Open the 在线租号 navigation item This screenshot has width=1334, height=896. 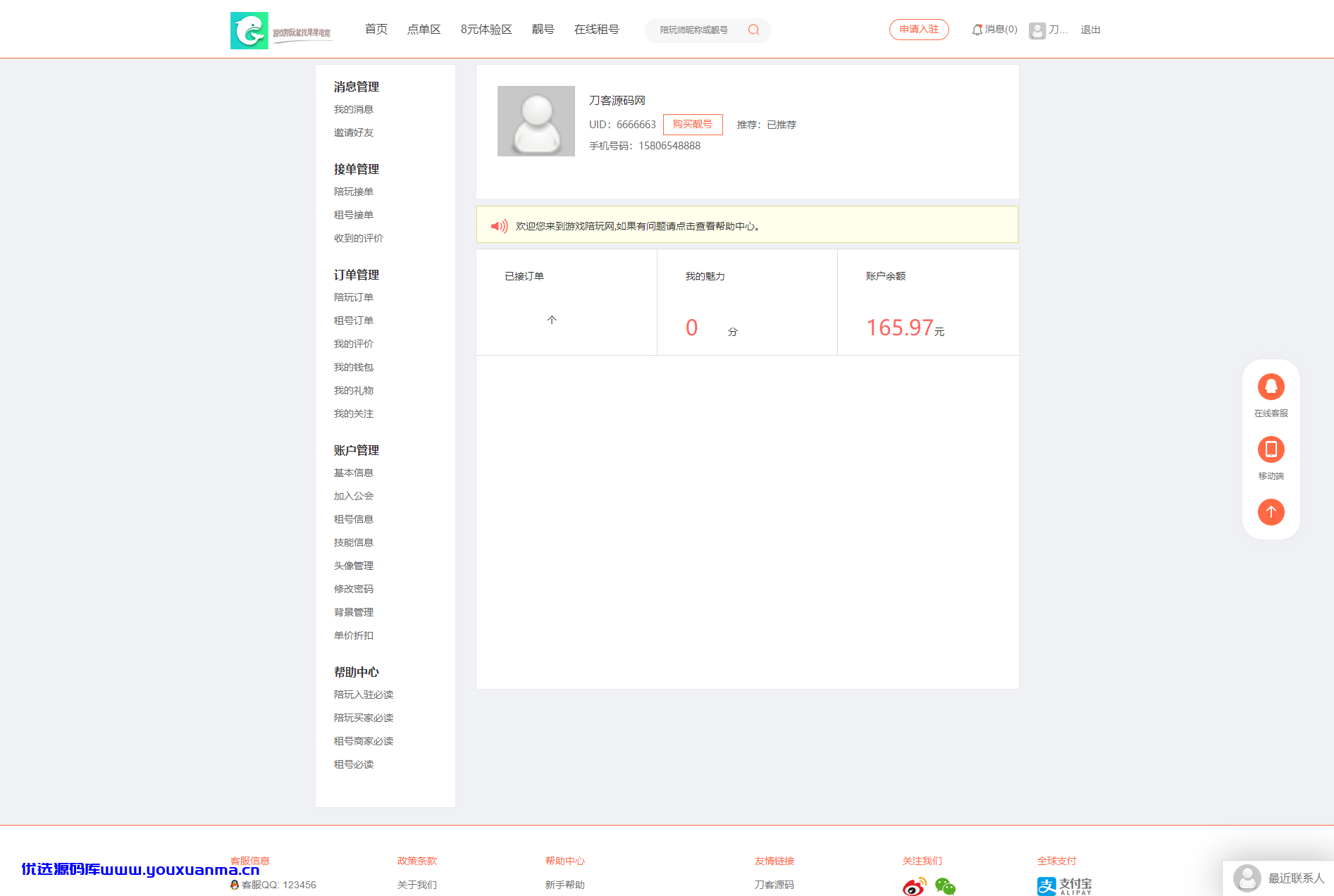point(596,30)
